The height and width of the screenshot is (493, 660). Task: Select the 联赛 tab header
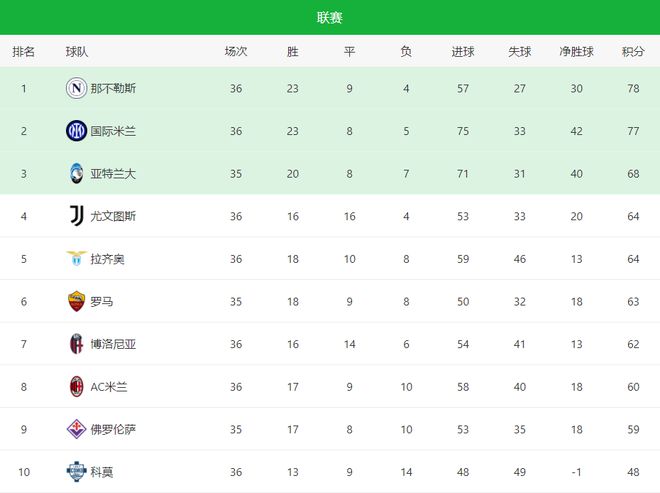(330, 17)
